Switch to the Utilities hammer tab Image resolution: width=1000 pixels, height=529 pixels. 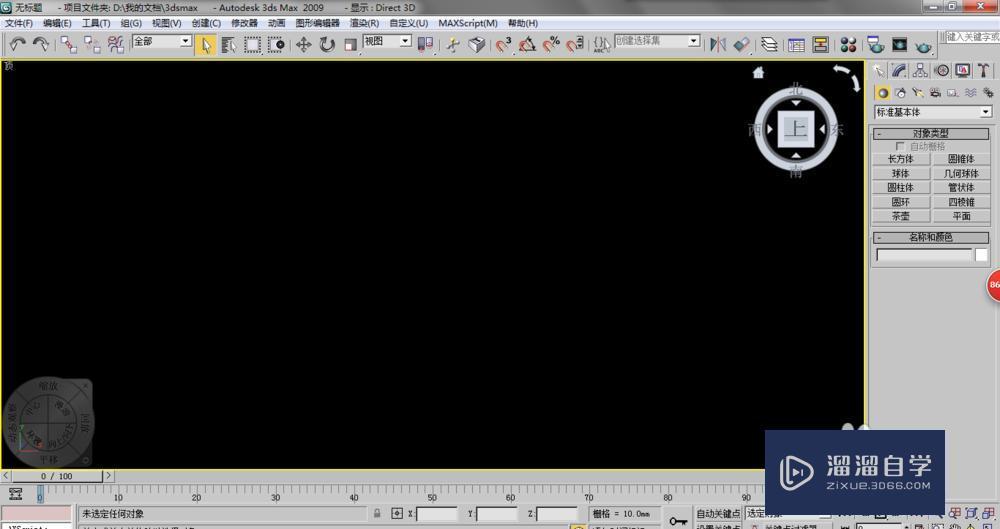click(x=984, y=70)
